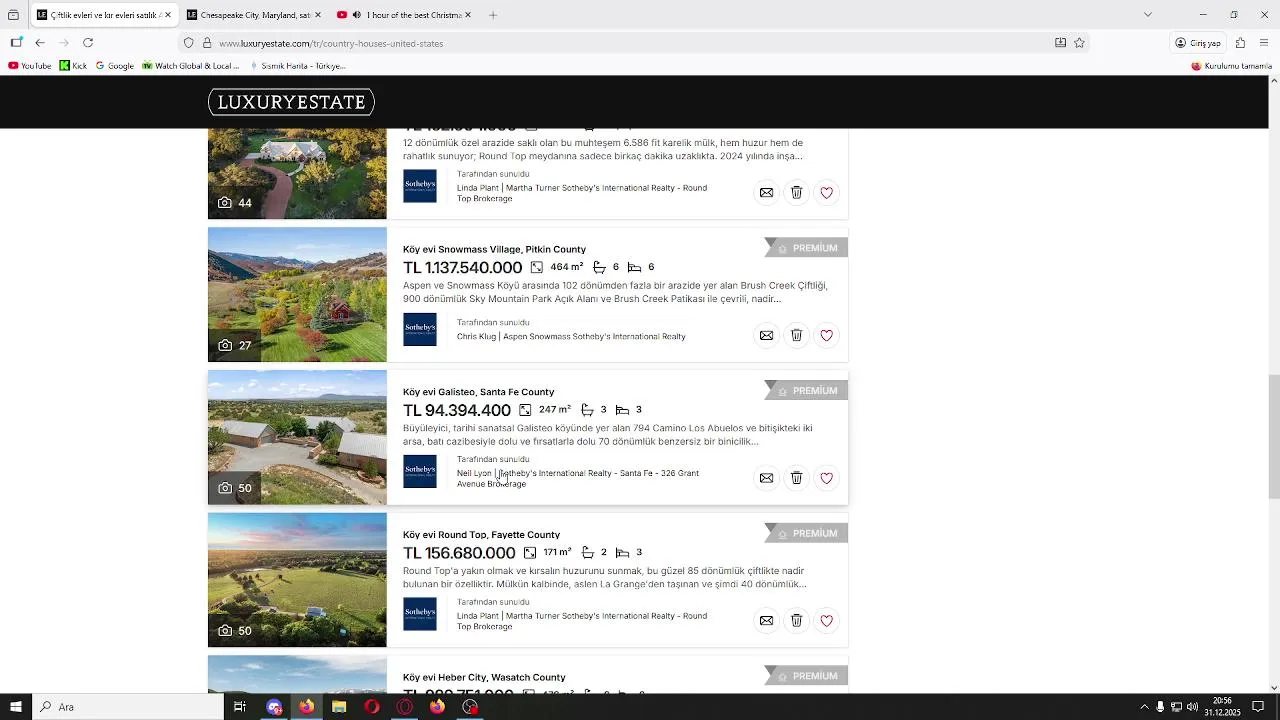Image resolution: width=1280 pixels, height=720 pixels.
Task: Toggle reader view icon
Action: [x=1060, y=43]
